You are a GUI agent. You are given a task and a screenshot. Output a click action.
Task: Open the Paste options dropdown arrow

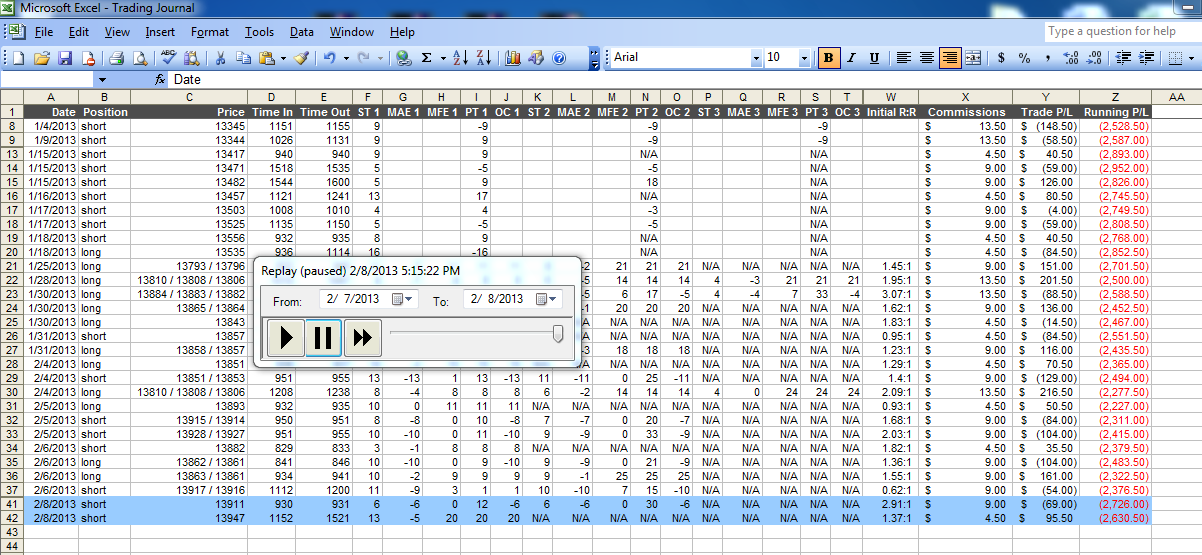pos(283,58)
